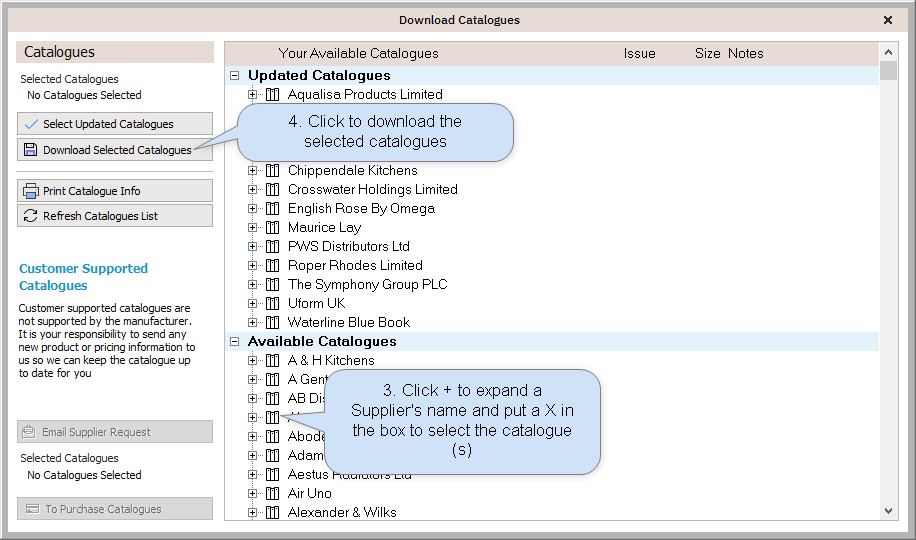Expand the Maurice Lay supplier

pos(252,227)
